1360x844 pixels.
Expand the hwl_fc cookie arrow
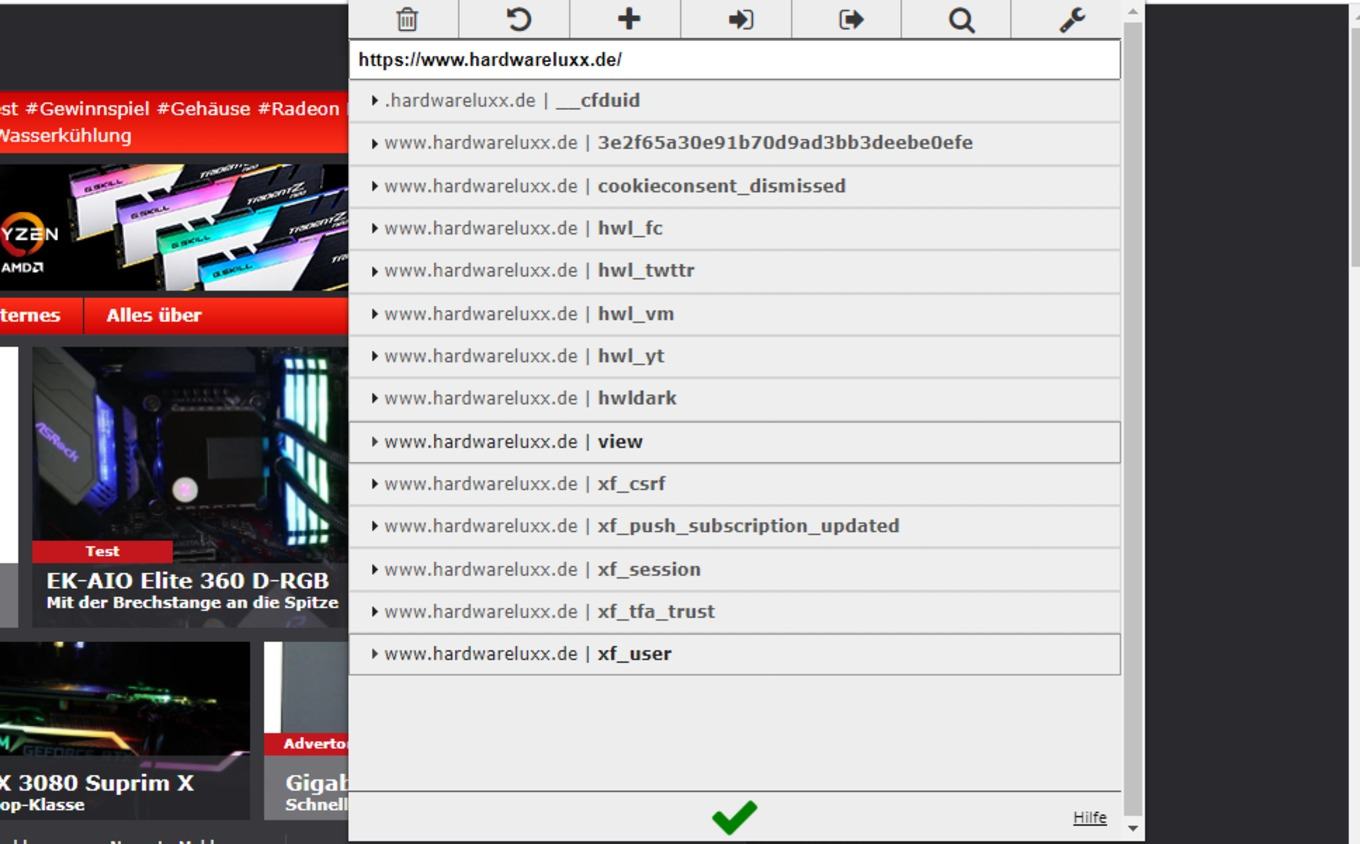(374, 228)
